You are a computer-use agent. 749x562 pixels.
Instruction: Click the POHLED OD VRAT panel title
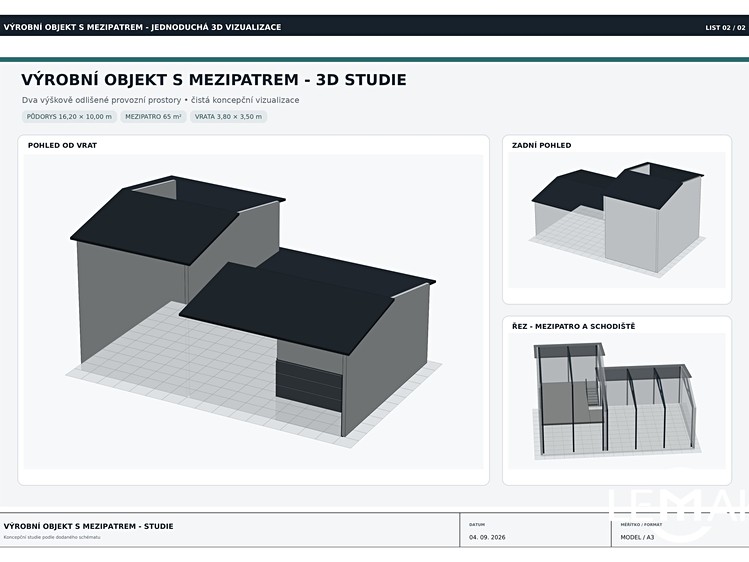click(x=62, y=145)
